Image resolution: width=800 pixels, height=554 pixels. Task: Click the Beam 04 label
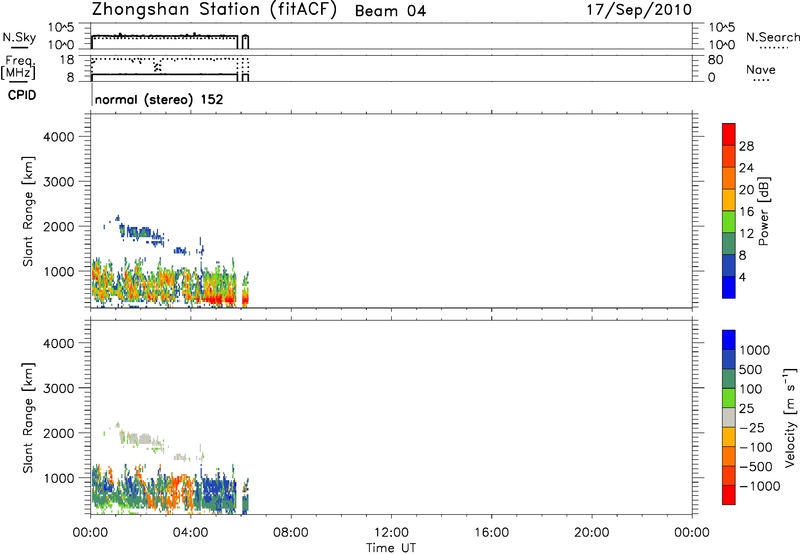390,11
